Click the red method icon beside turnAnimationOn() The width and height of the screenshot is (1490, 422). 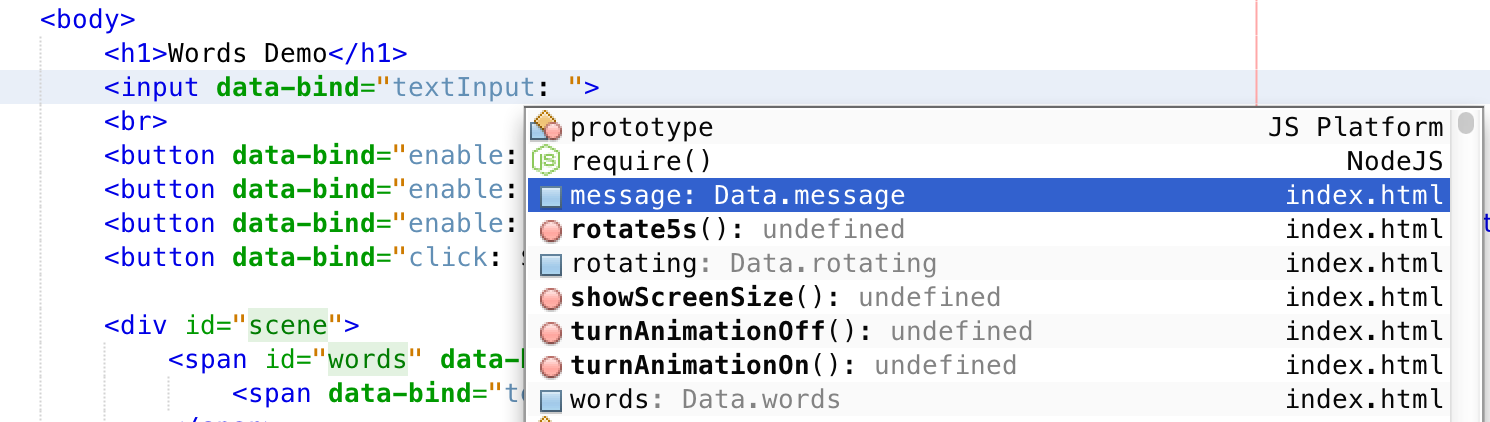pos(550,366)
